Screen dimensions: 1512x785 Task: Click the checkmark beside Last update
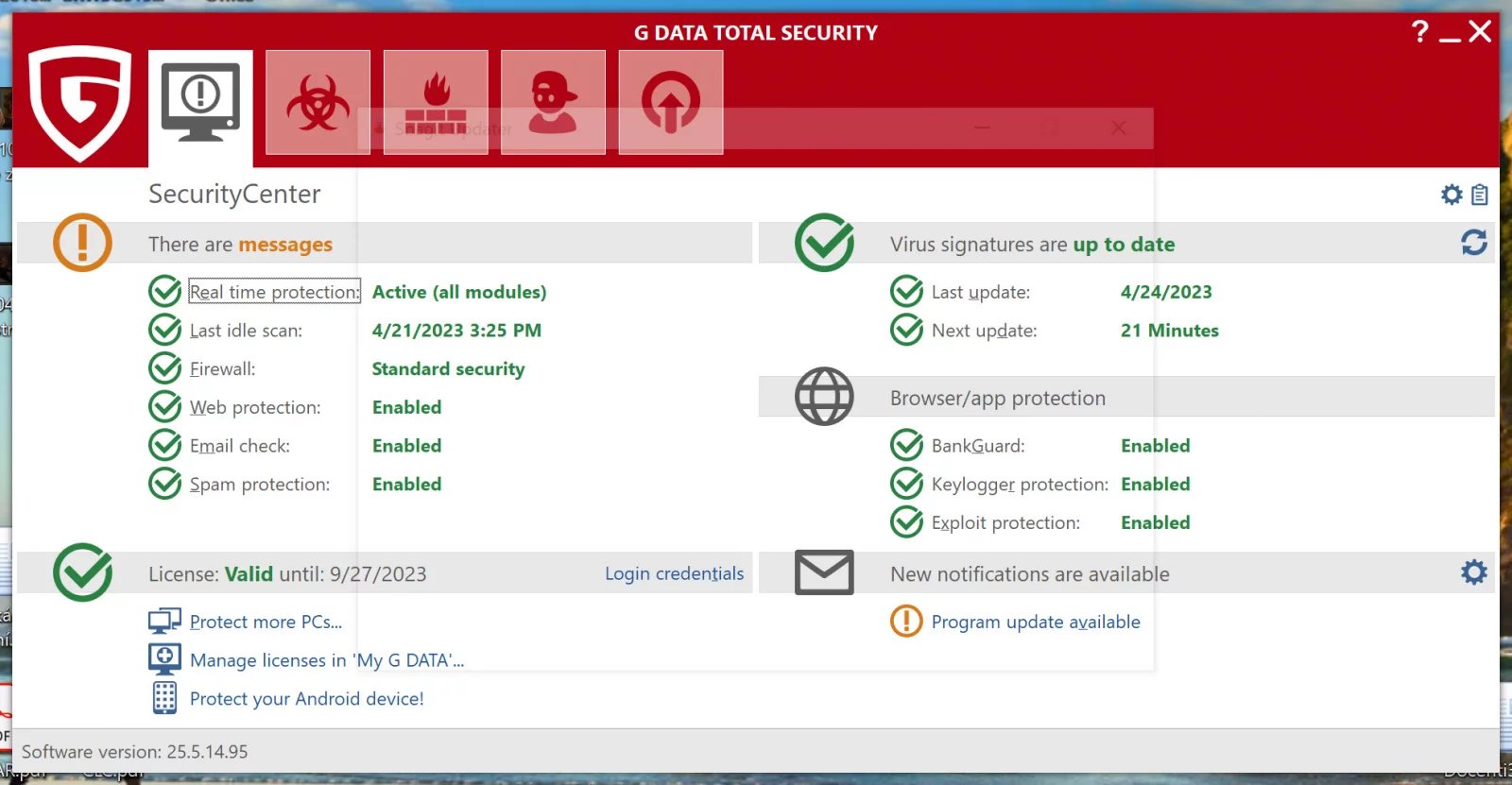click(x=907, y=291)
